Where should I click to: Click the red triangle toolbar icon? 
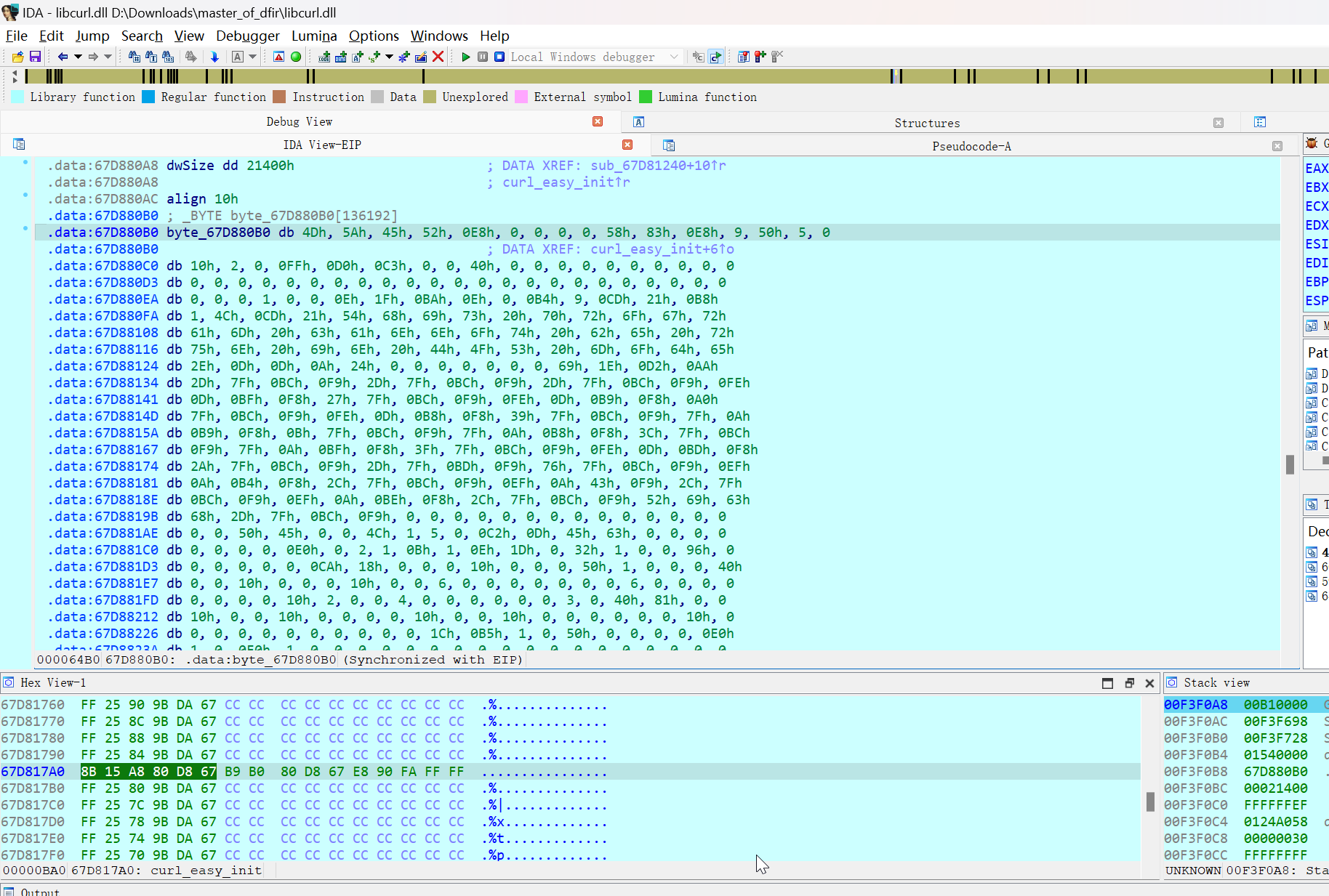[x=278, y=57]
